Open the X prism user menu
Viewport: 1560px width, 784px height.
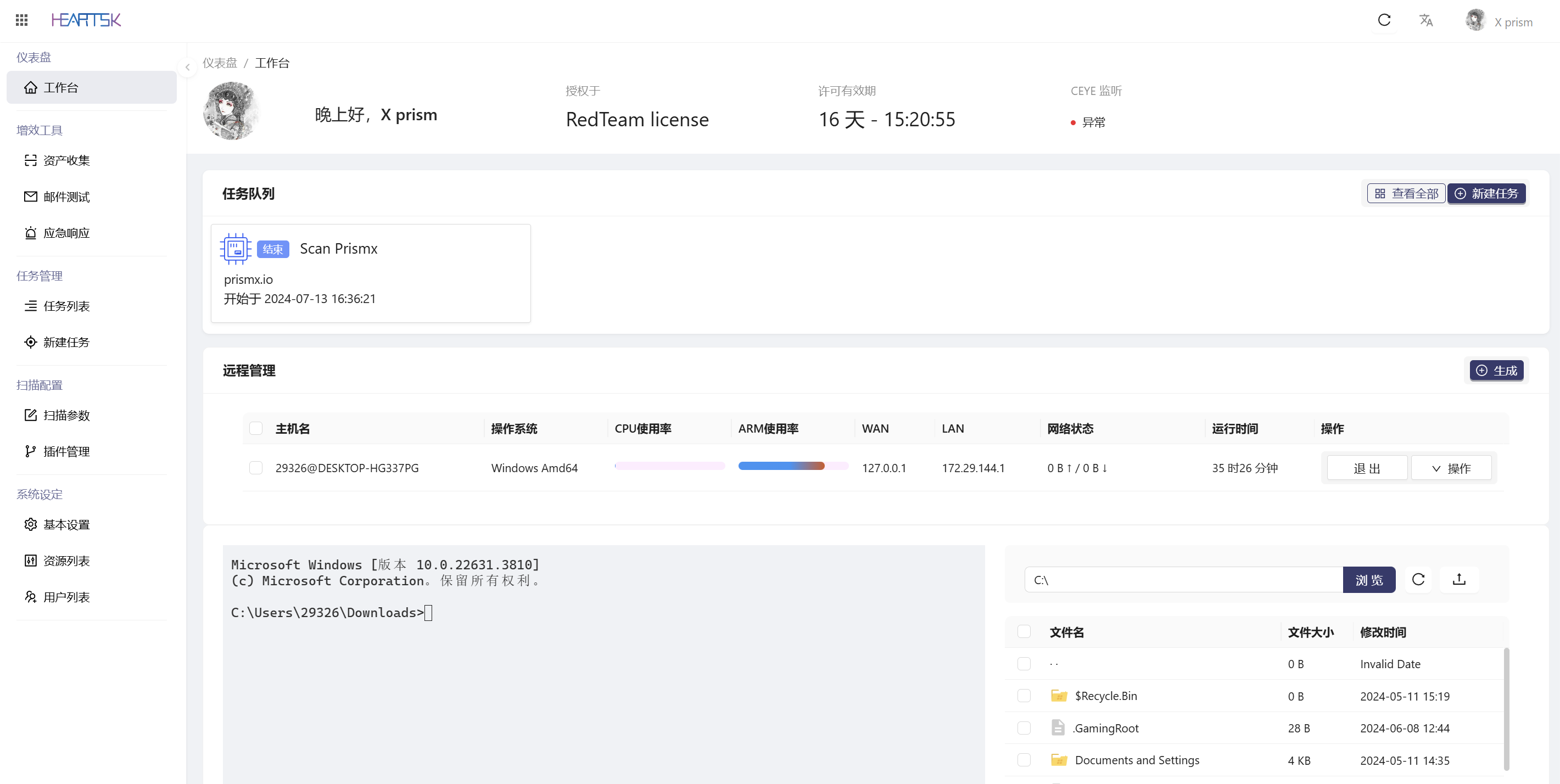pyautogui.click(x=1513, y=23)
